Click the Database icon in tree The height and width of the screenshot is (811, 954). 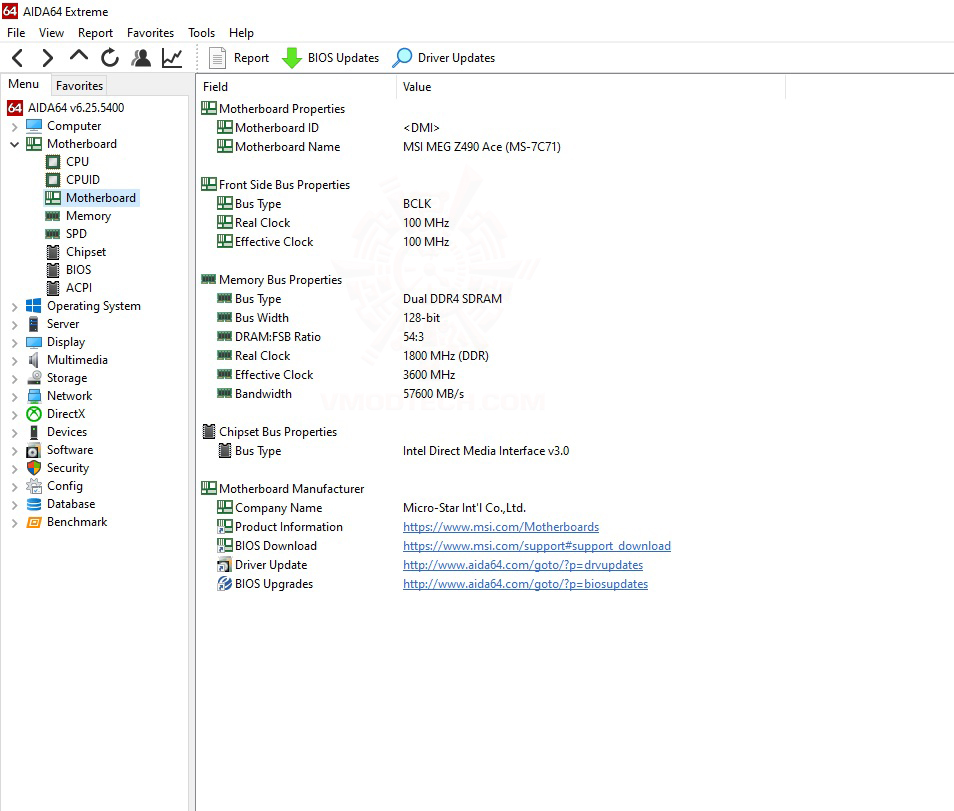(x=34, y=504)
